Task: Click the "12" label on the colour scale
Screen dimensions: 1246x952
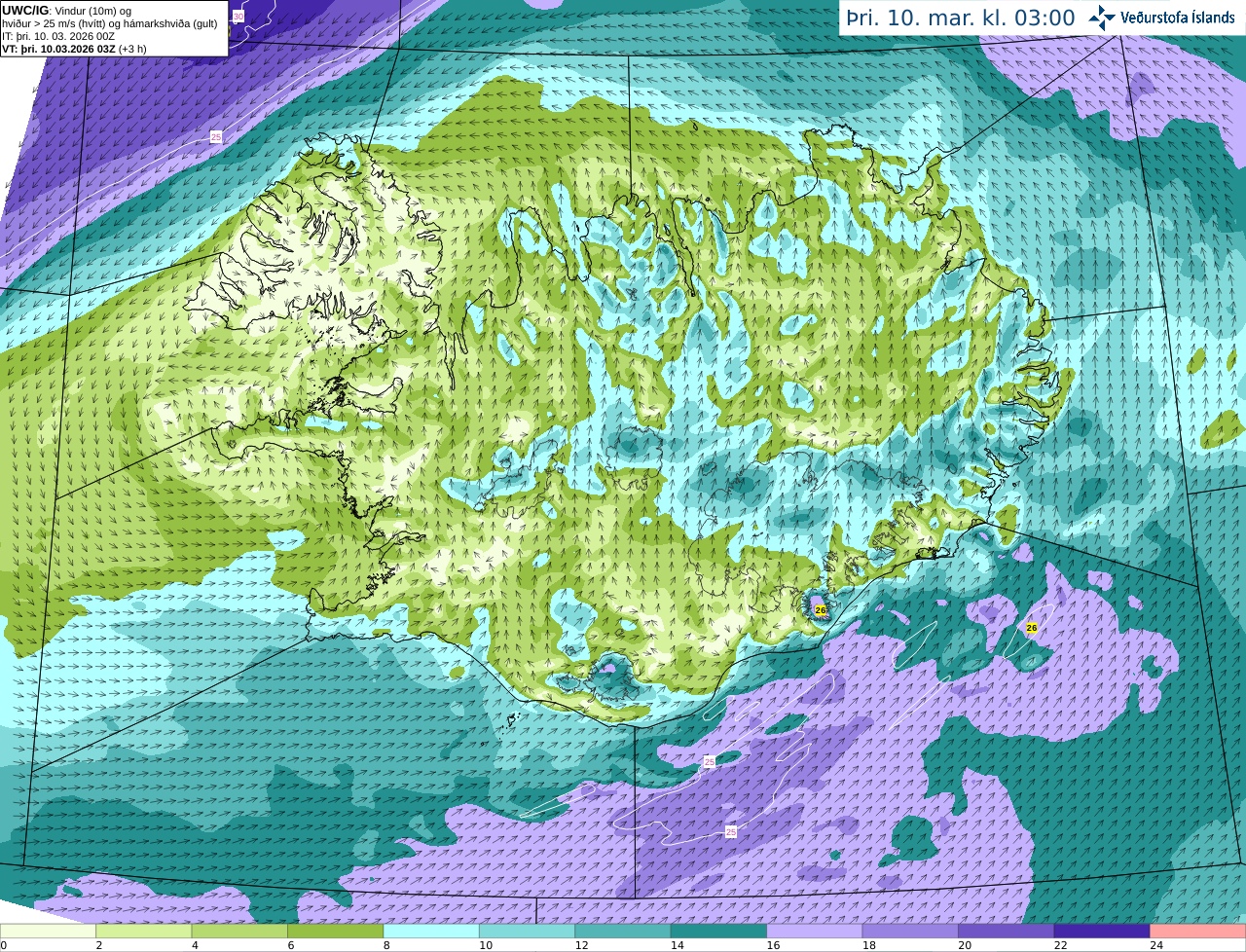Action: [x=581, y=945]
